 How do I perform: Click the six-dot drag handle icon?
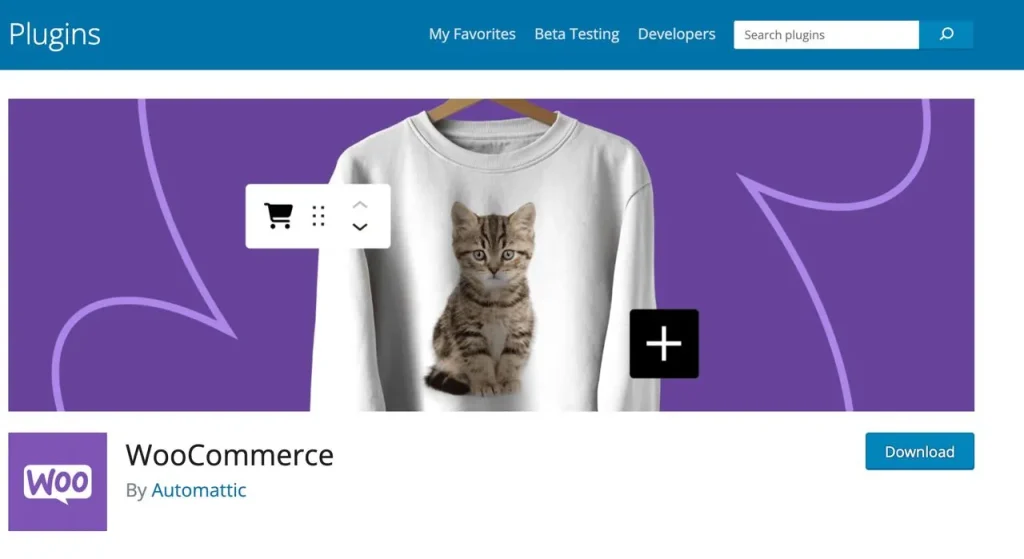318,216
